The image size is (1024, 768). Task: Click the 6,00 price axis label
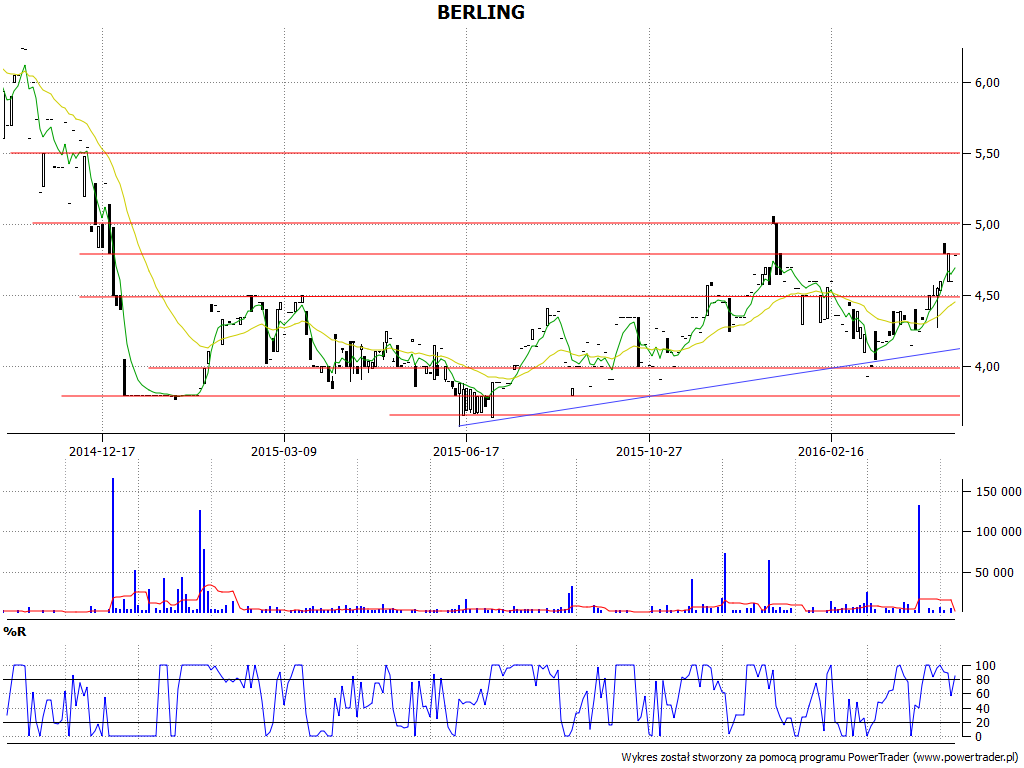(x=987, y=82)
